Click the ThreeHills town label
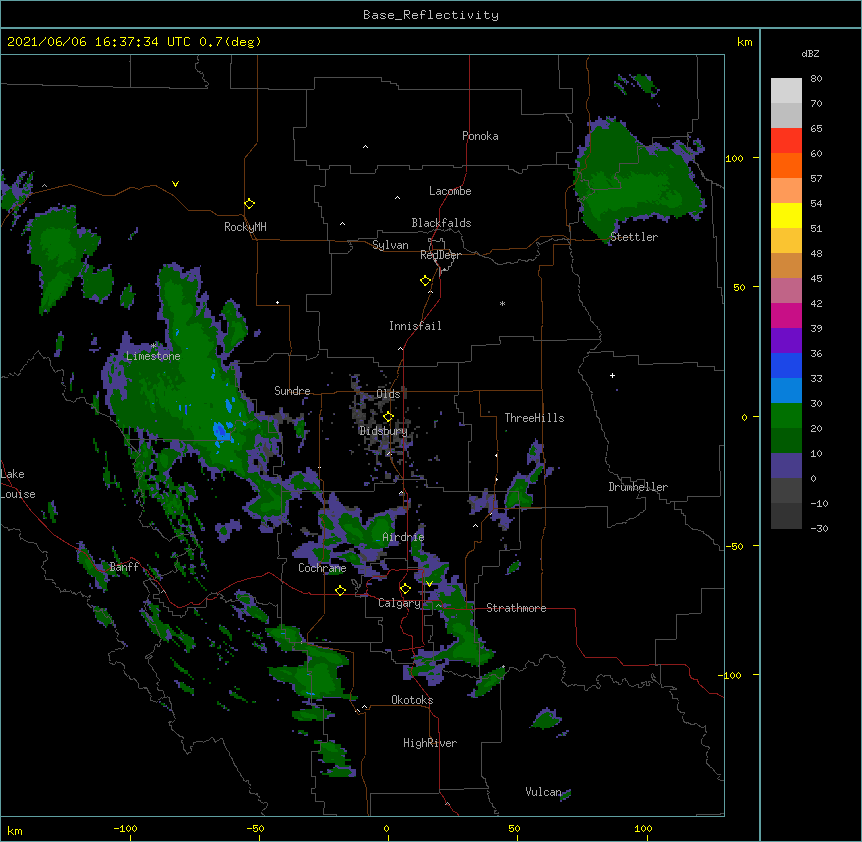 [x=534, y=418]
